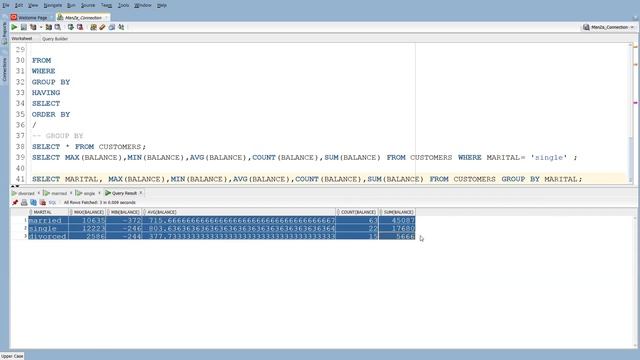
Task: Click the editor vertical scrollbar
Action: tap(631, 114)
